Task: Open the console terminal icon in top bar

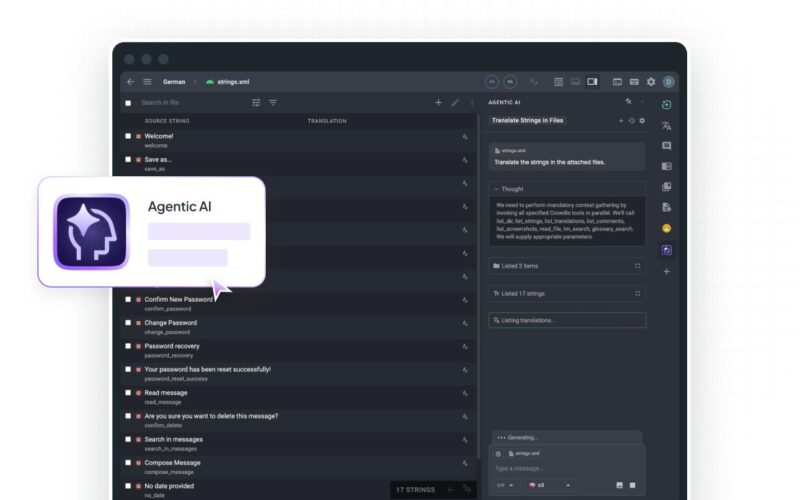Action: (x=617, y=82)
